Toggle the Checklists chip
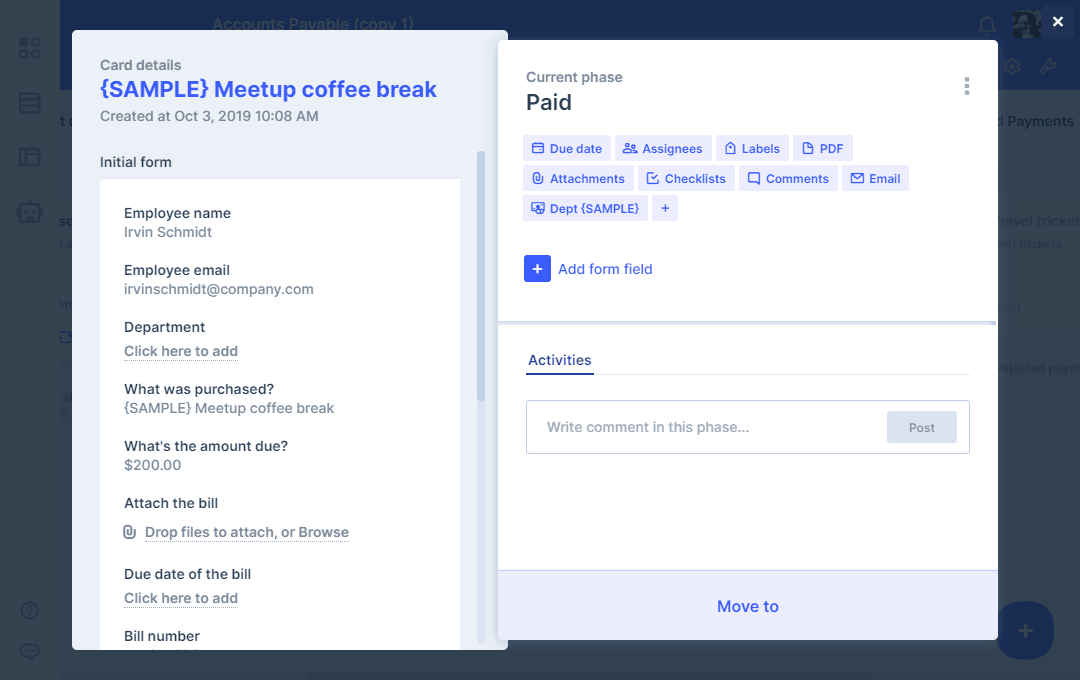Viewport: 1080px width, 680px height. 686,178
